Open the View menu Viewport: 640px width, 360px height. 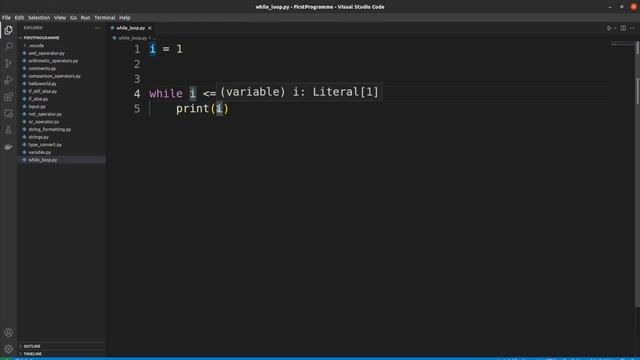point(60,18)
